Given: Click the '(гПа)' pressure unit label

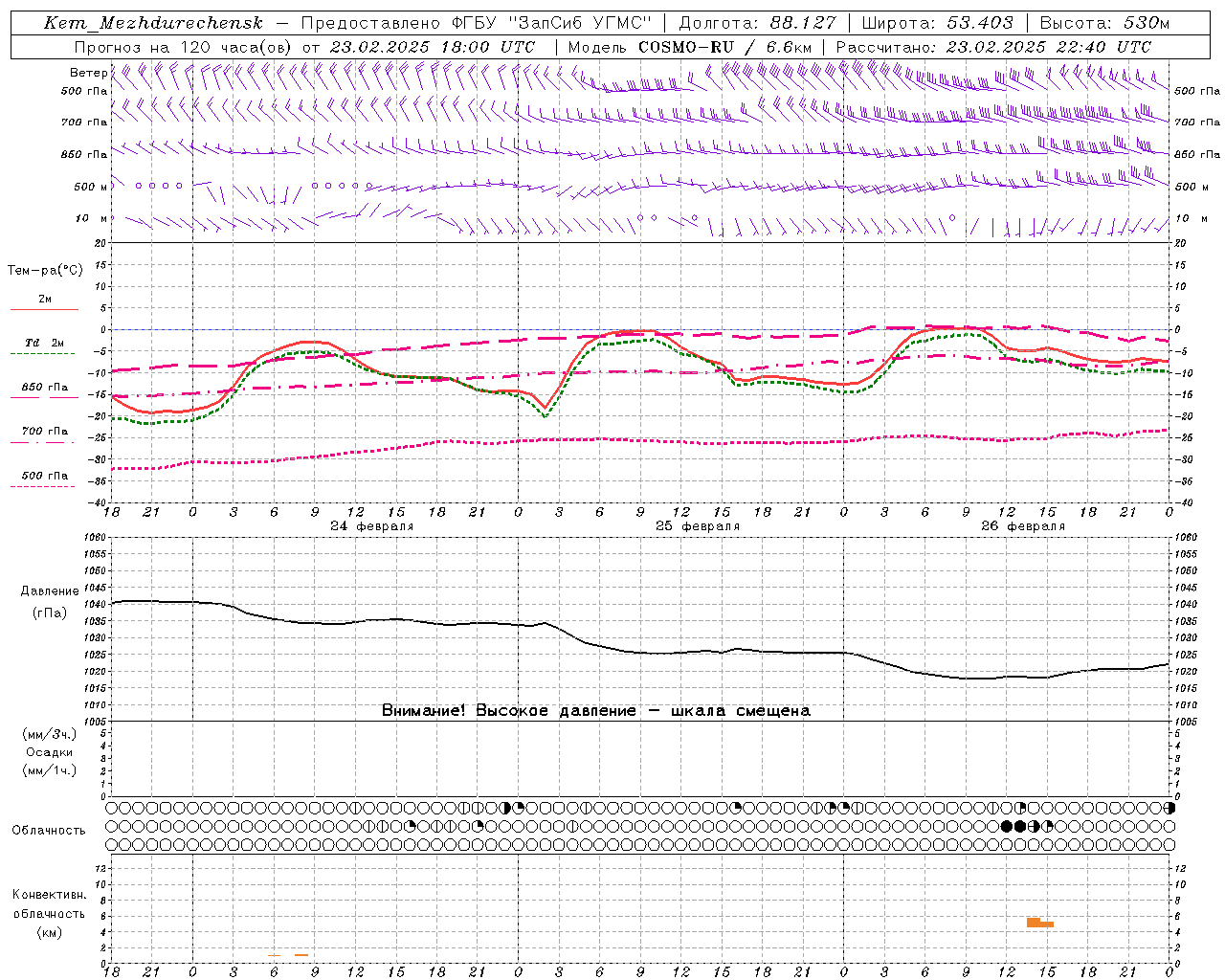Looking at the screenshot, I should click(x=50, y=612).
